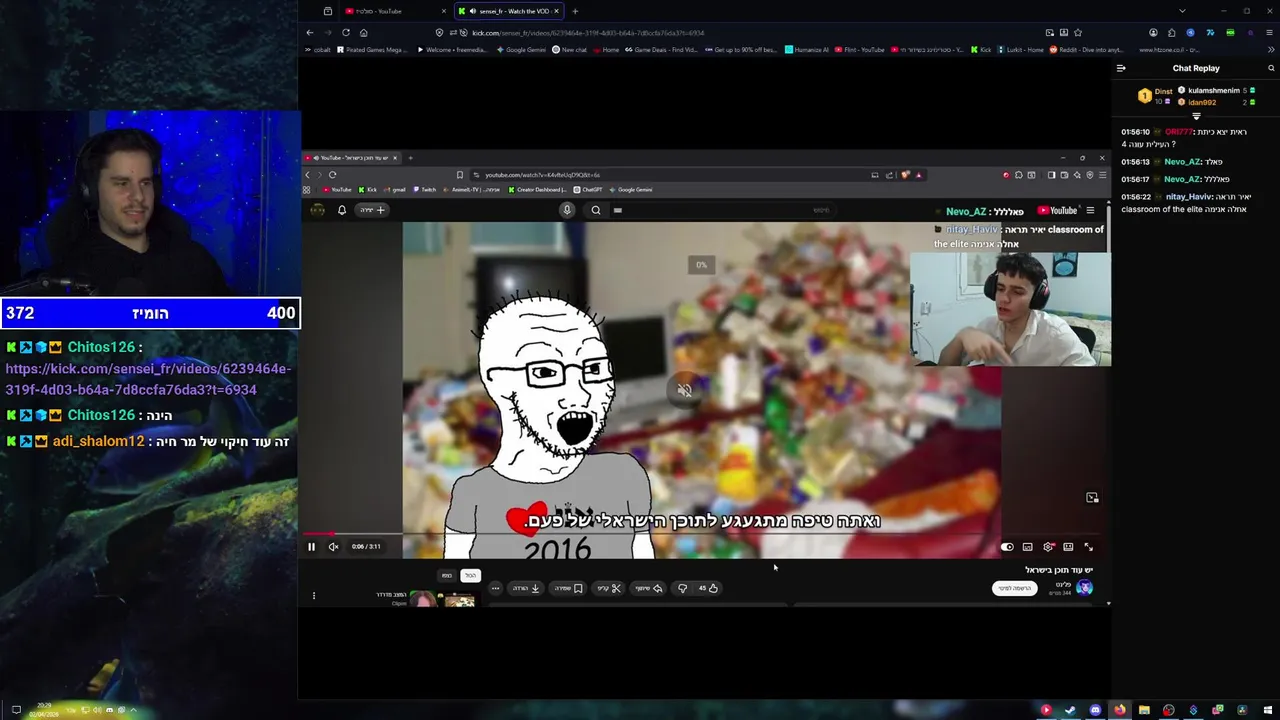Go back in the outer browser
This screenshot has width=1280, height=720.
[310, 32]
